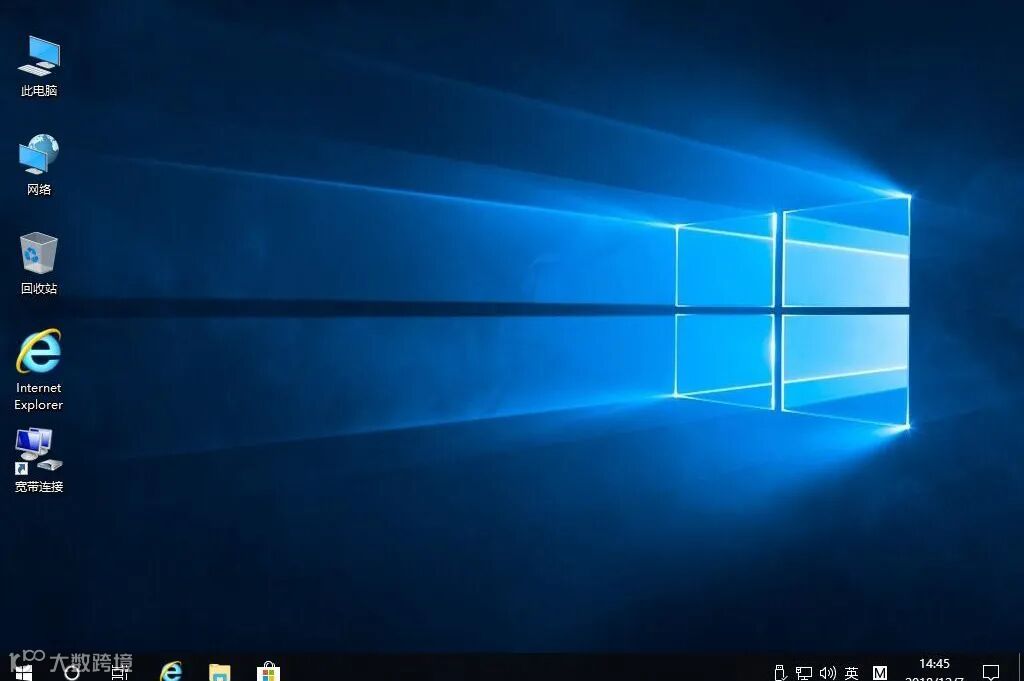Select the Internet Explorer desktop shortcut
Viewport: 1024px width, 681px height.
[39, 370]
